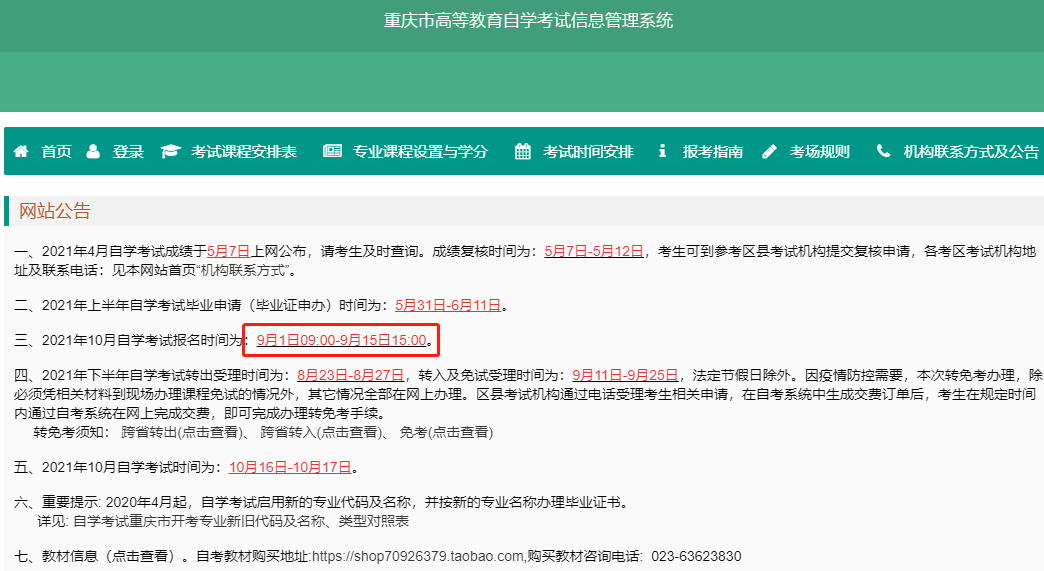Screen dimensions: 1044x571
Task: Open the 考试课程安排表 menu item
Action: (x=244, y=152)
